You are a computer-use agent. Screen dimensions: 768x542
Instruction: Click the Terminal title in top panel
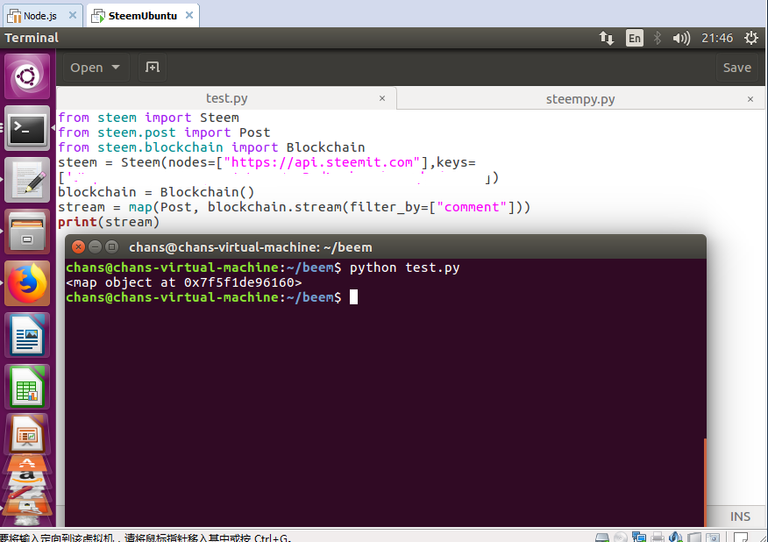pos(31,38)
